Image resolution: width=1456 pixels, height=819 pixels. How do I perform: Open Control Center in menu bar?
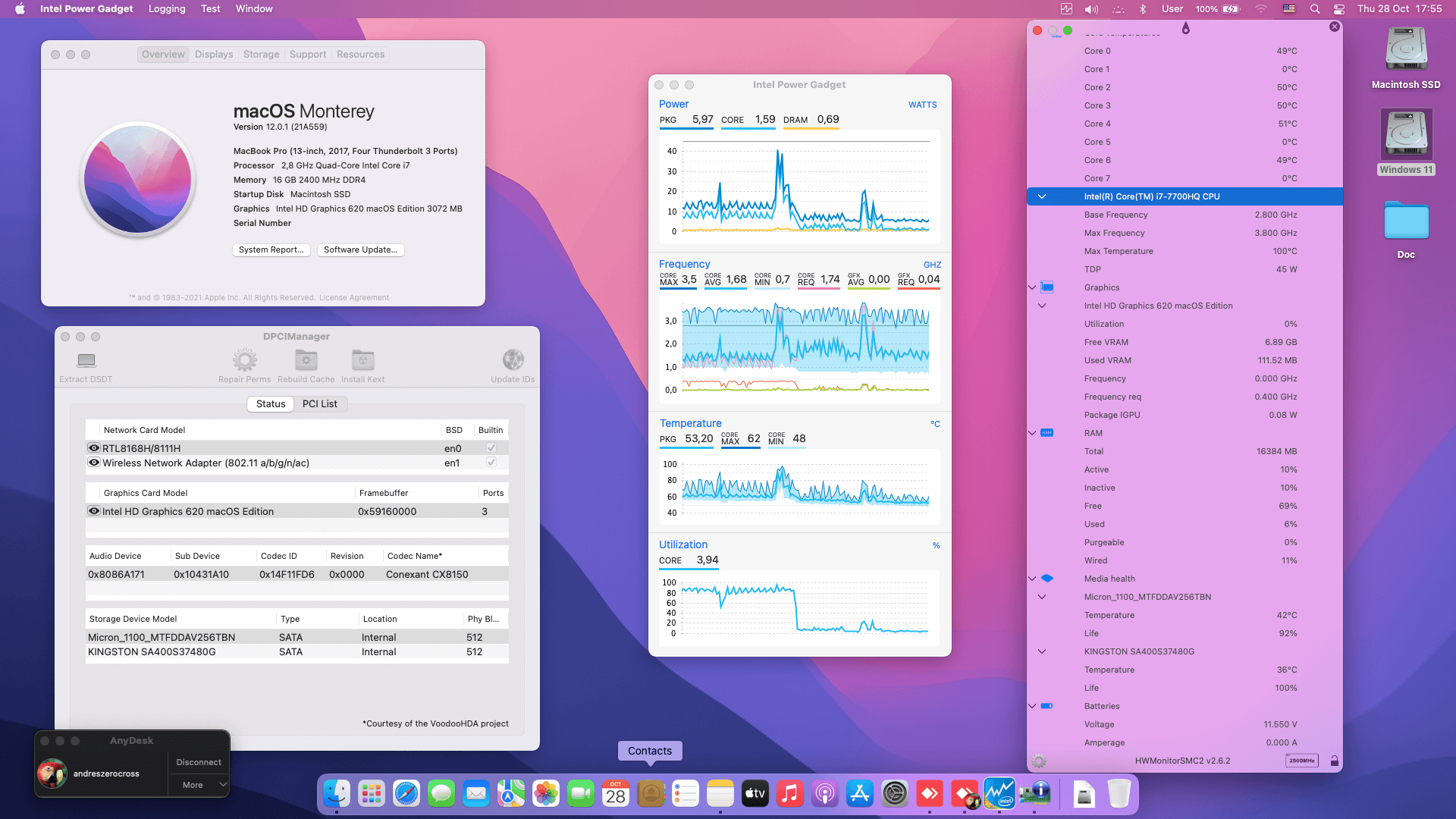pyautogui.click(x=1339, y=9)
